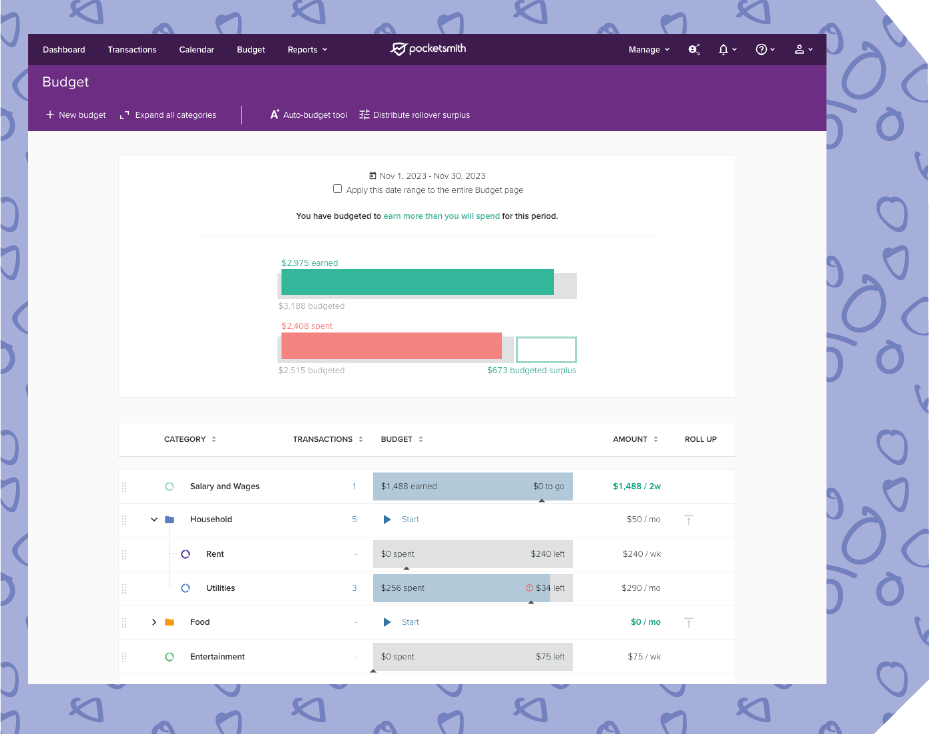Viewport: 929px width, 735px height.
Task: Open the Reports dropdown menu
Action: coord(307,50)
